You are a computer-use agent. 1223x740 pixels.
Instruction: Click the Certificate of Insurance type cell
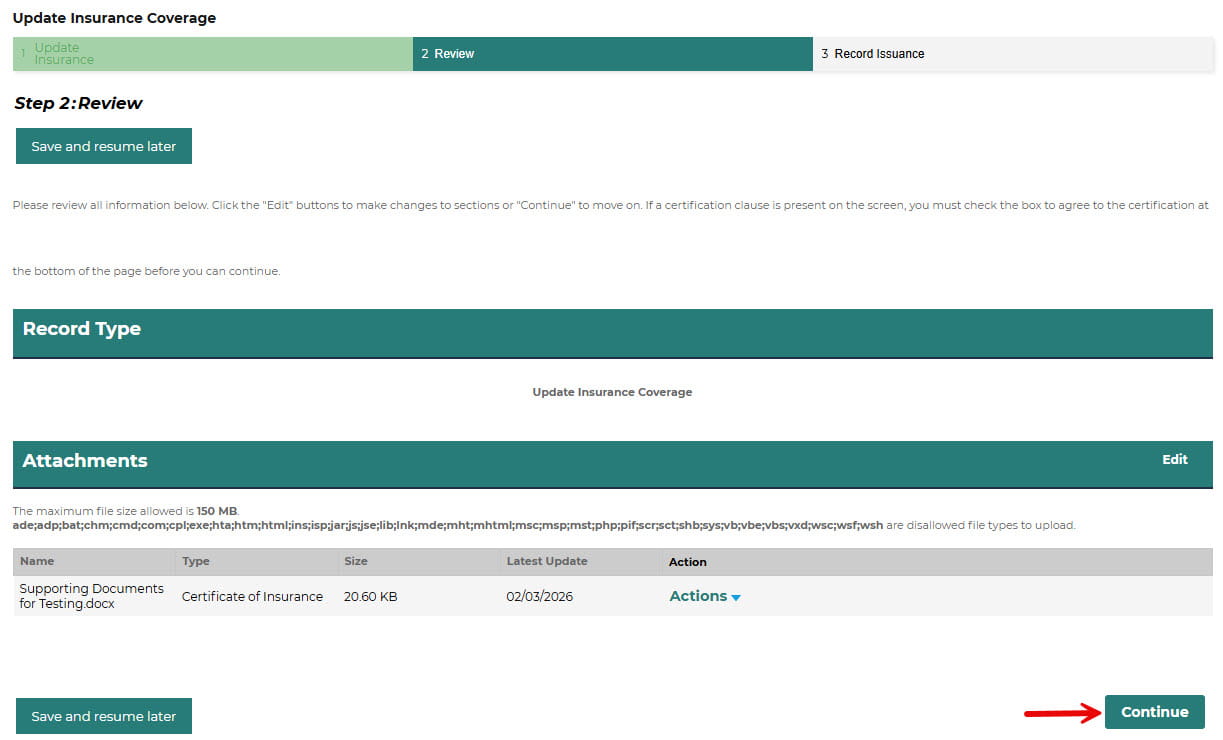[252, 596]
